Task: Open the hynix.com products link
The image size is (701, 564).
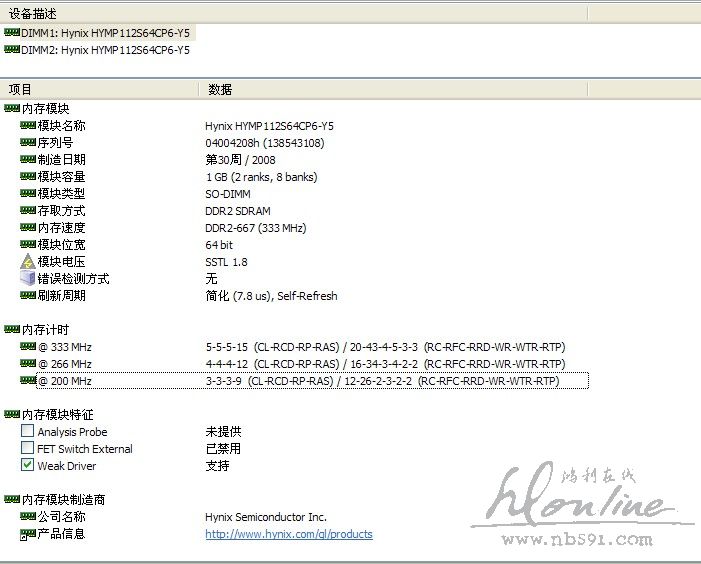Action: (x=289, y=534)
